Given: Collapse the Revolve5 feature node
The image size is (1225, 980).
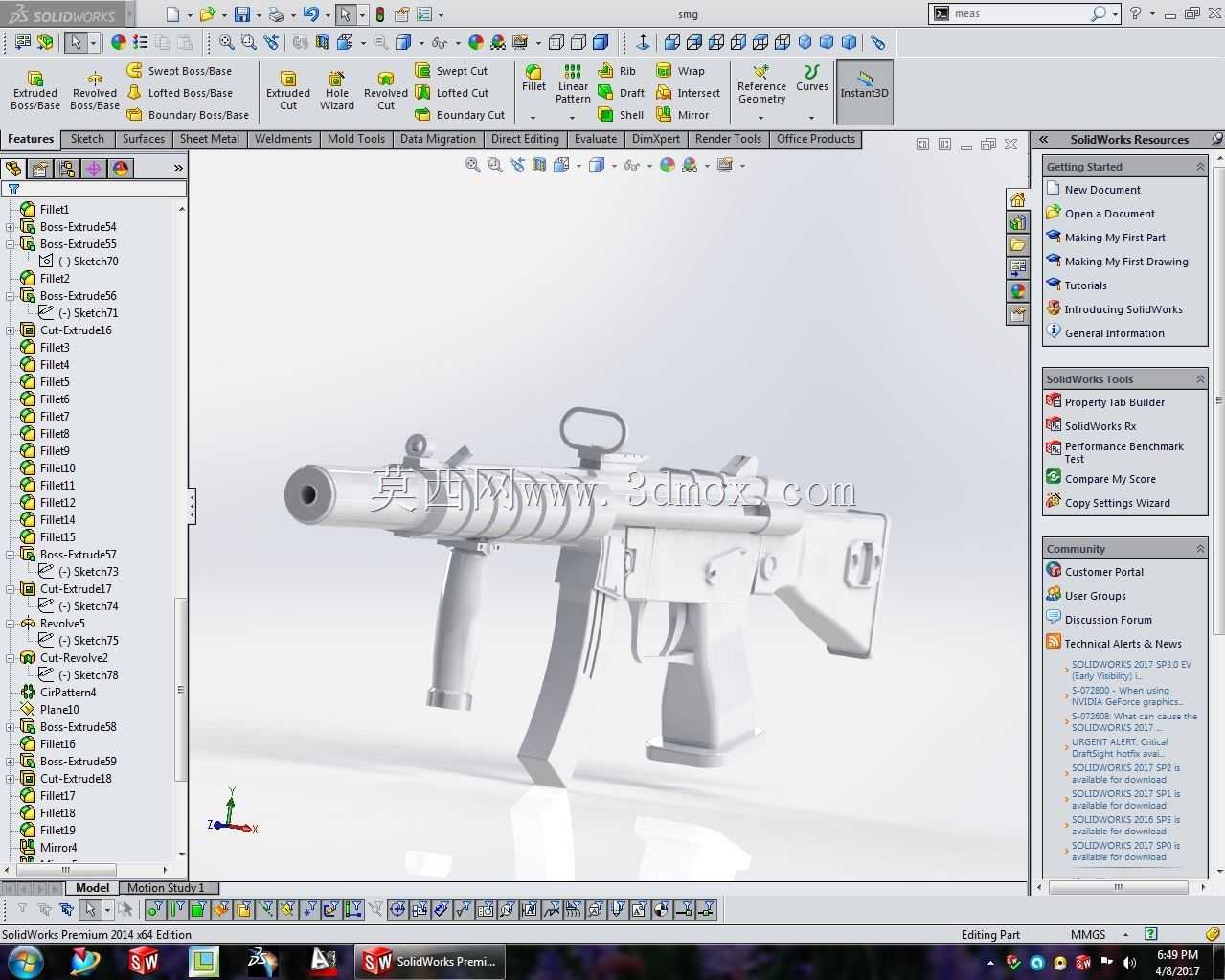Looking at the screenshot, I should (x=10, y=624).
